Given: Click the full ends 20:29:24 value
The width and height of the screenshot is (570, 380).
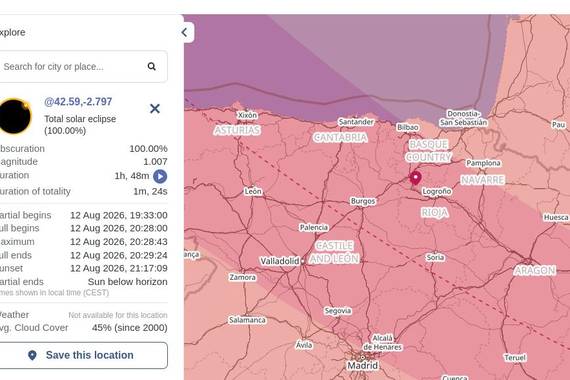Looking at the screenshot, I should point(119,255).
